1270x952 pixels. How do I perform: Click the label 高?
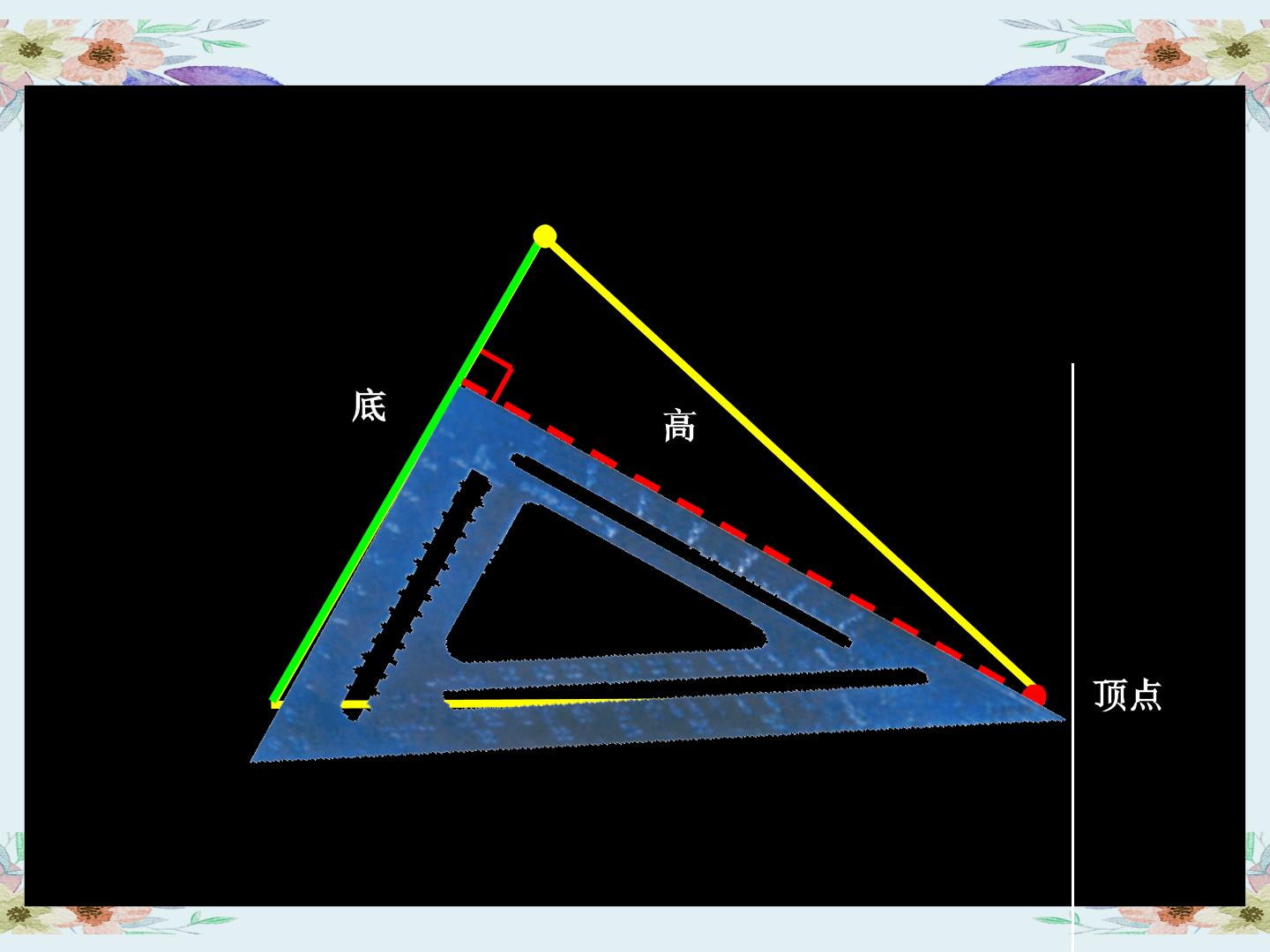(679, 425)
